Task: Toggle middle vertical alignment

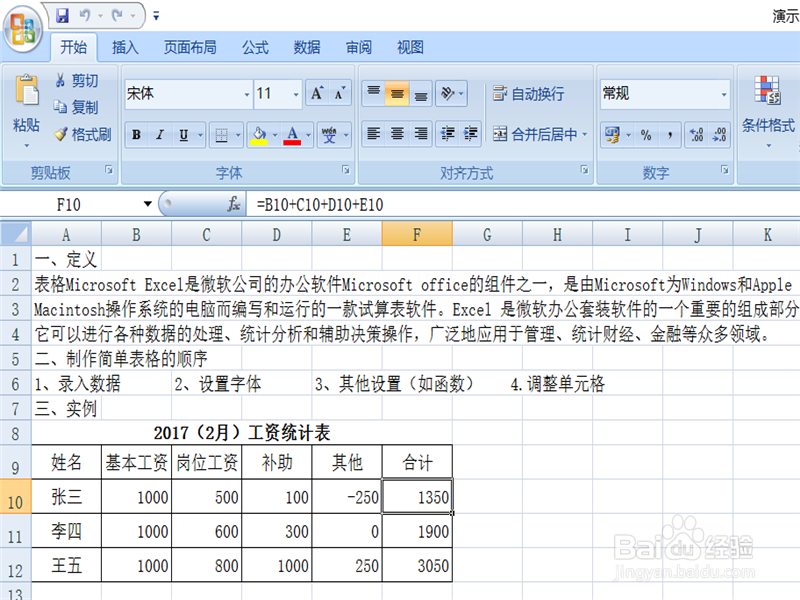Action: [x=397, y=93]
